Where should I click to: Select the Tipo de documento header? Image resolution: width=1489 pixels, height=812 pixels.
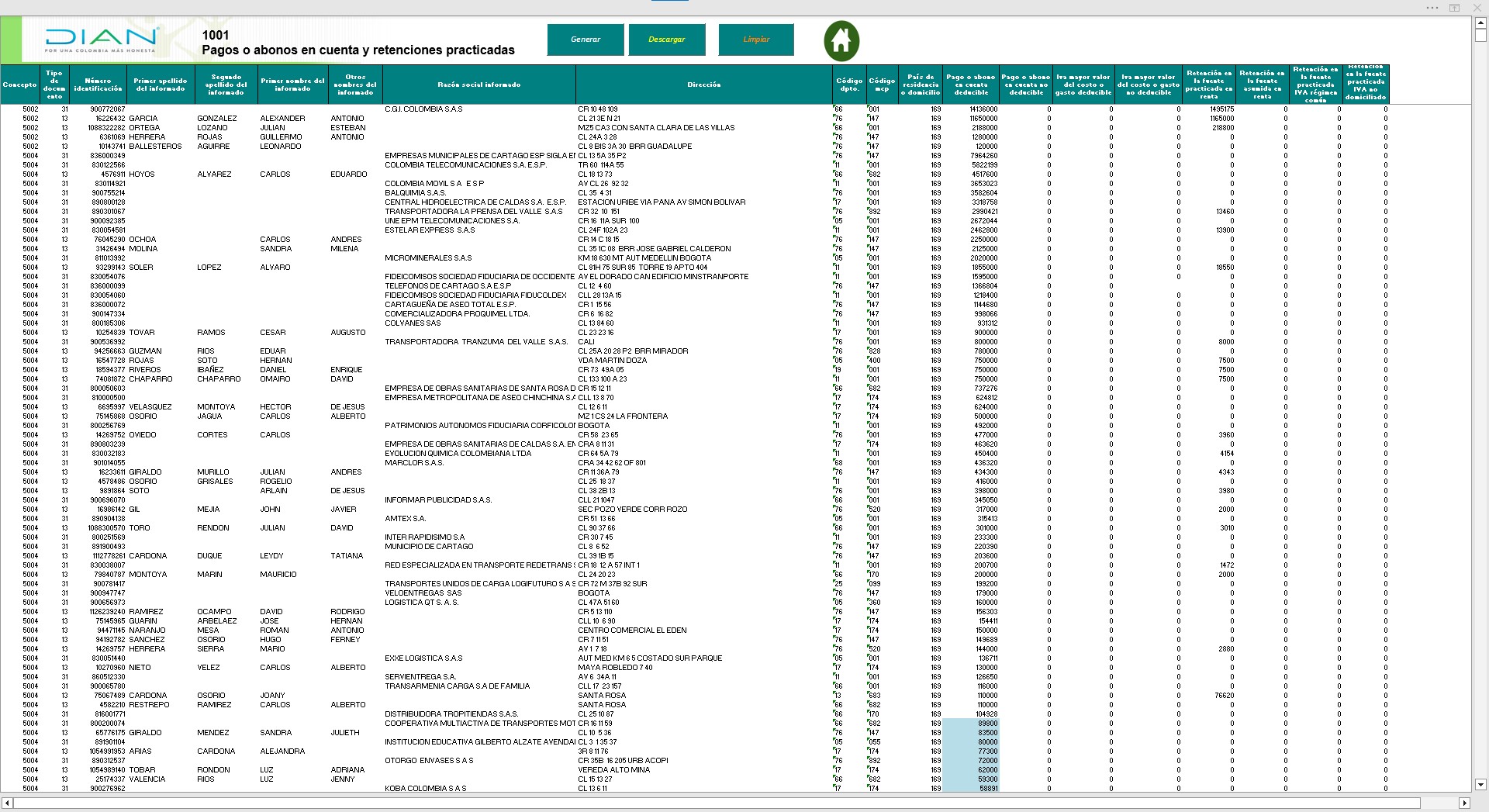pos(54,85)
